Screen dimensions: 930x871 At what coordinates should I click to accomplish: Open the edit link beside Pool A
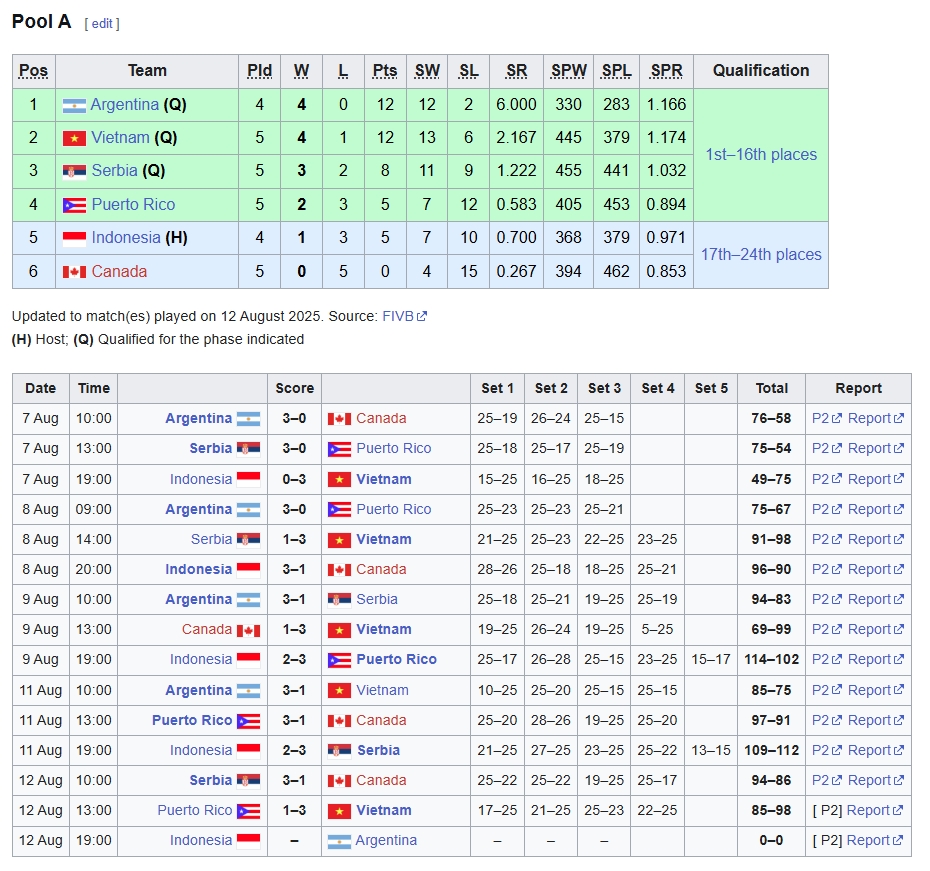pyautogui.click(x=102, y=23)
